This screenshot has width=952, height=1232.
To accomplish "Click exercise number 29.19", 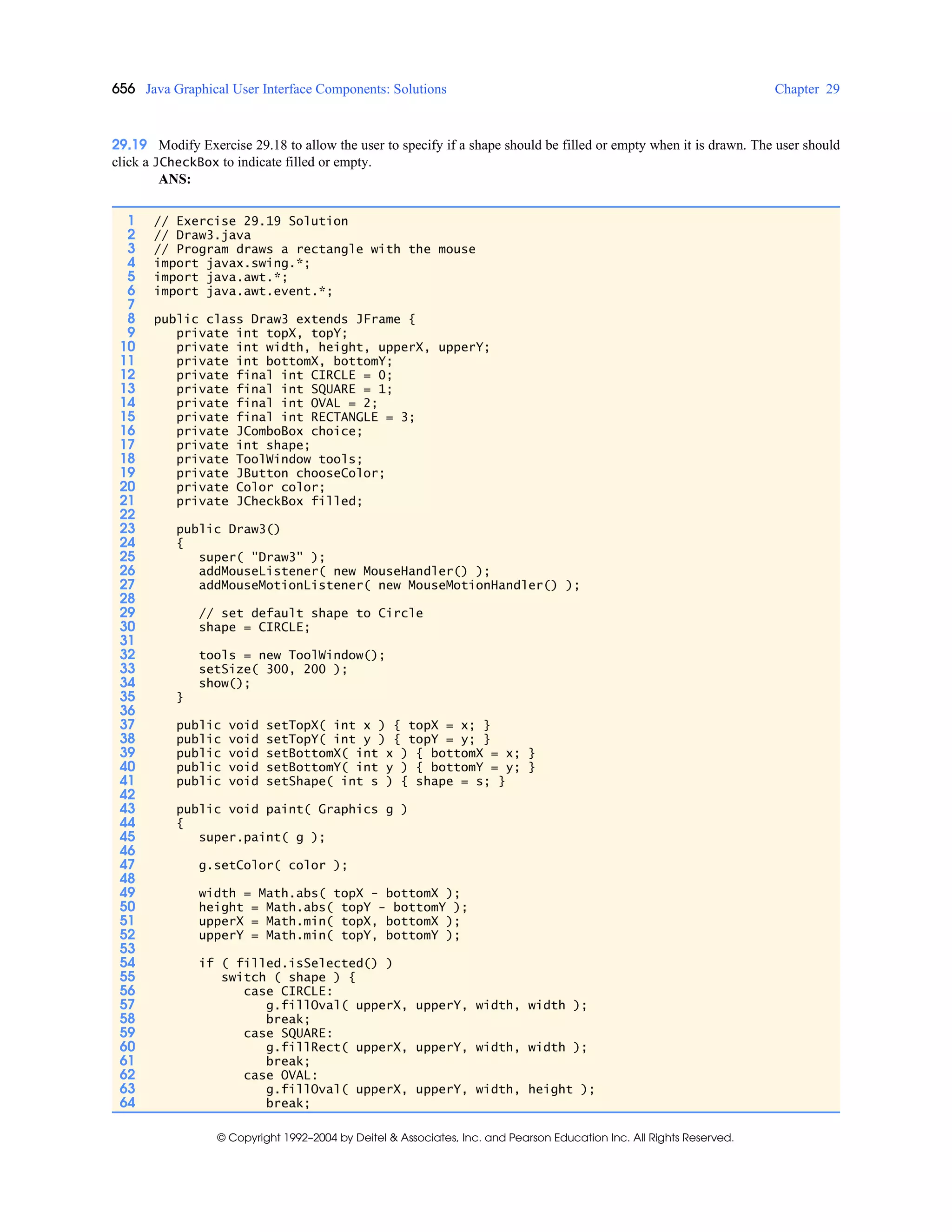I will 129,145.
